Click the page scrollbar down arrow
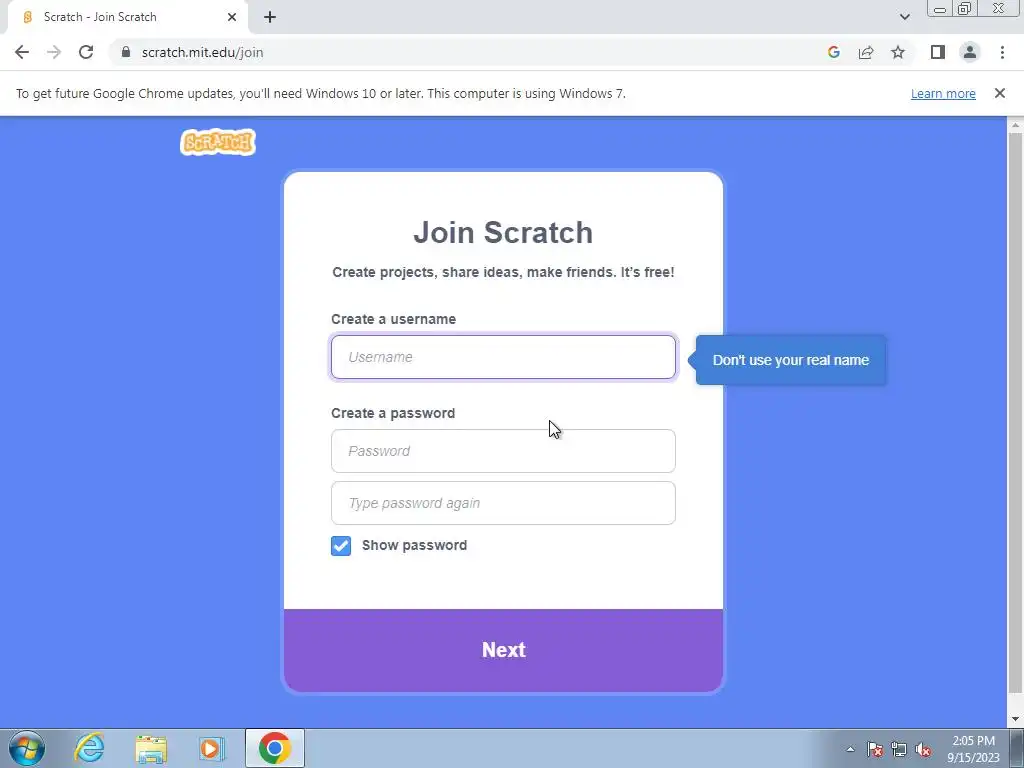Screen dimensions: 1024x768 pyautogui.click(x=1015, y=719)
